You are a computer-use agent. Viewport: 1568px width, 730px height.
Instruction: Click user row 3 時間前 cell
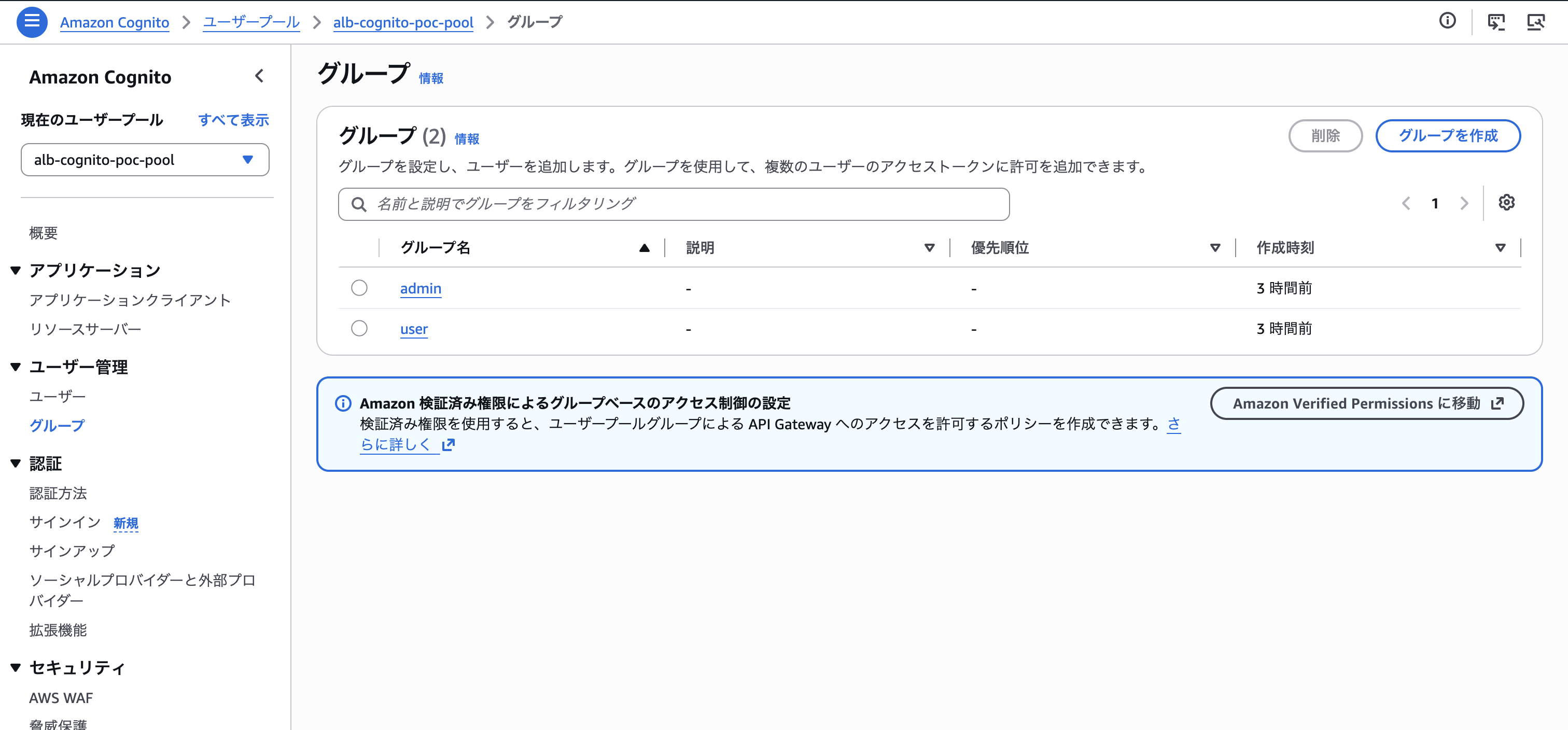click(1284, 329)
